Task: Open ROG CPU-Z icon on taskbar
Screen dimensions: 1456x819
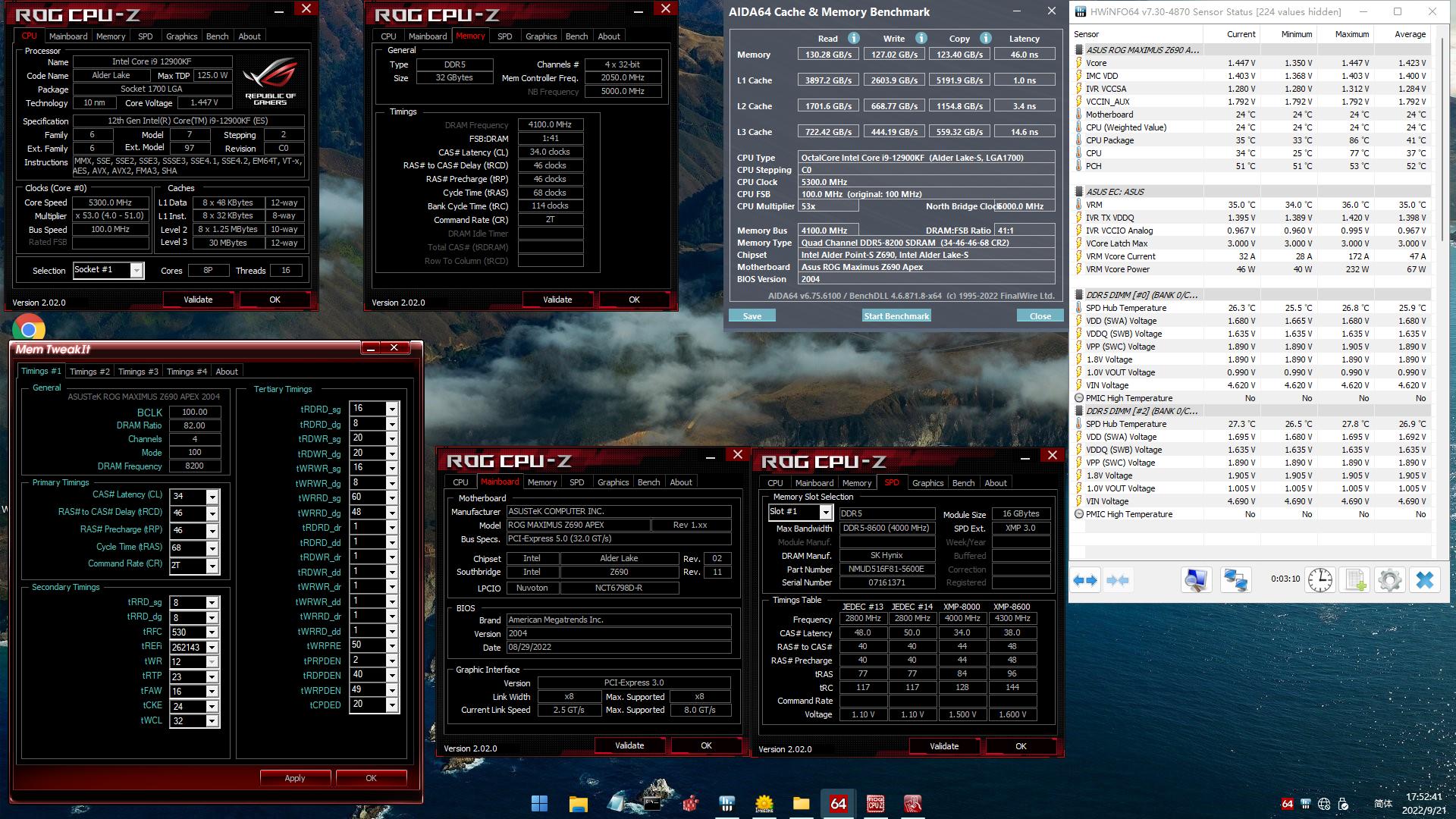Action: tap(875, 803)
